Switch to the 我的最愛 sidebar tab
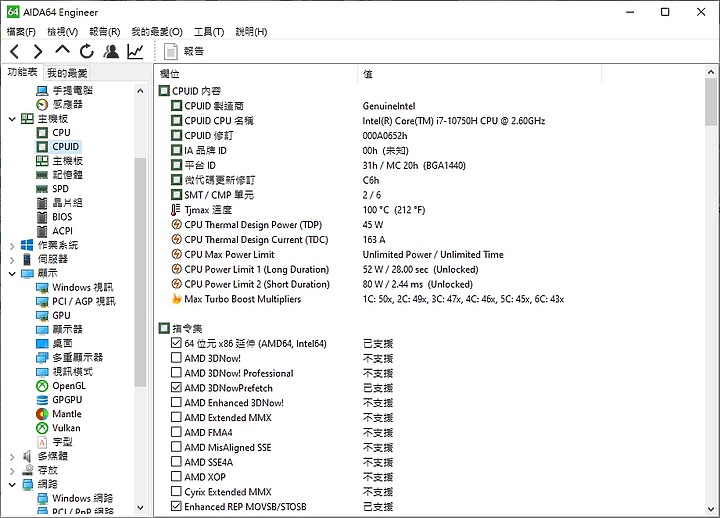Screen dimensions: 720x518 [67, 73]
